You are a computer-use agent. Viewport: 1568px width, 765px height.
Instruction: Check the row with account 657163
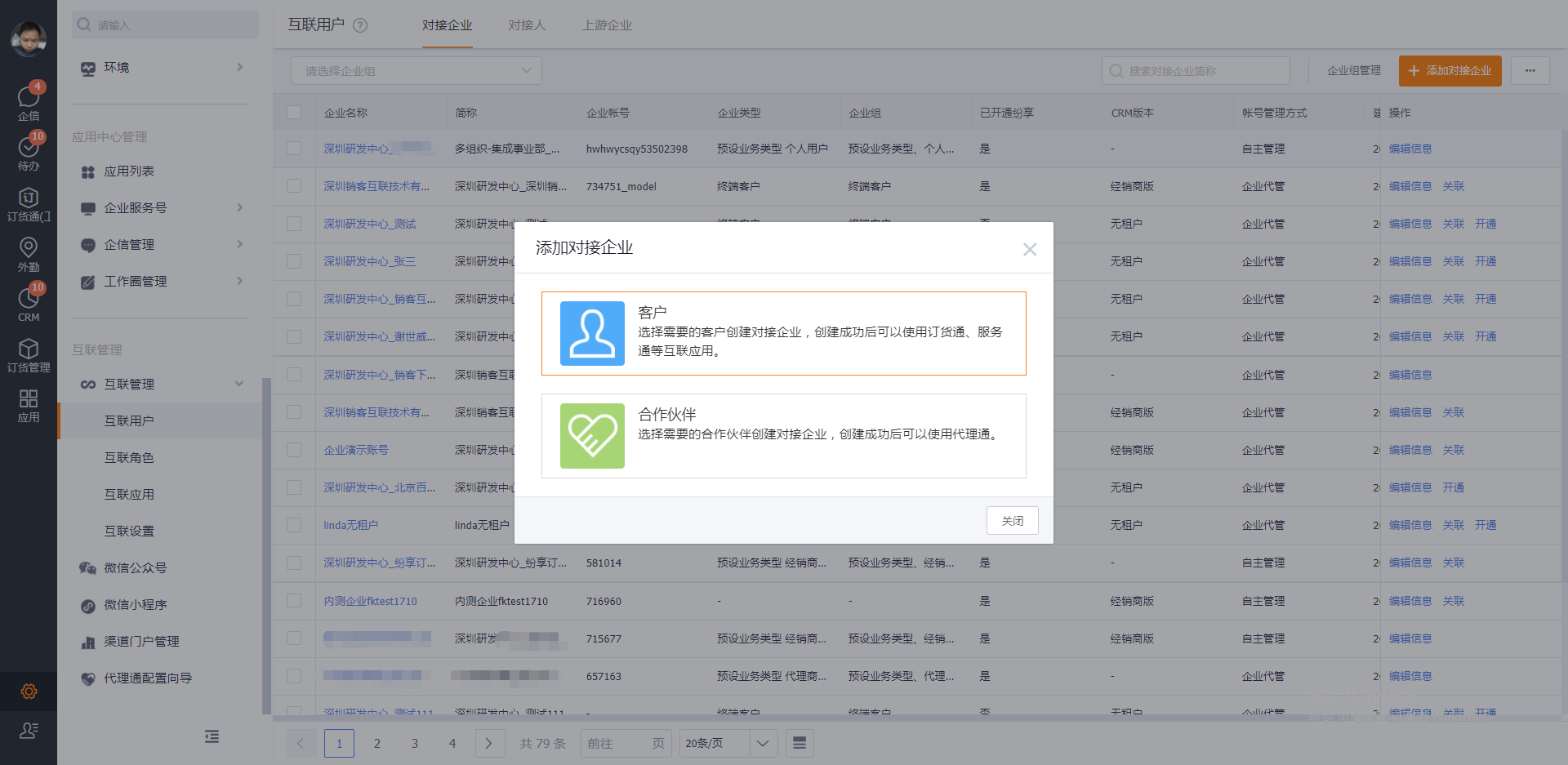(294, 676)
